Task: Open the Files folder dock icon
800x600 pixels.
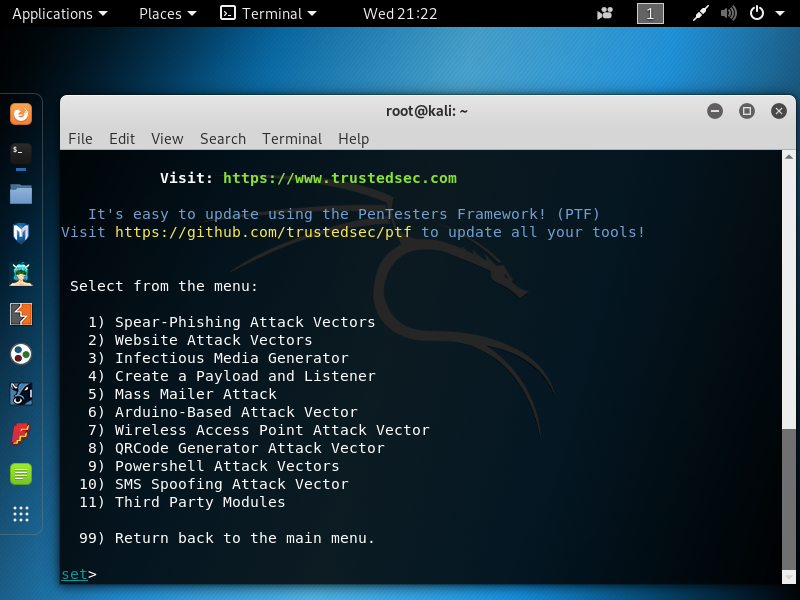Action: 21,194
